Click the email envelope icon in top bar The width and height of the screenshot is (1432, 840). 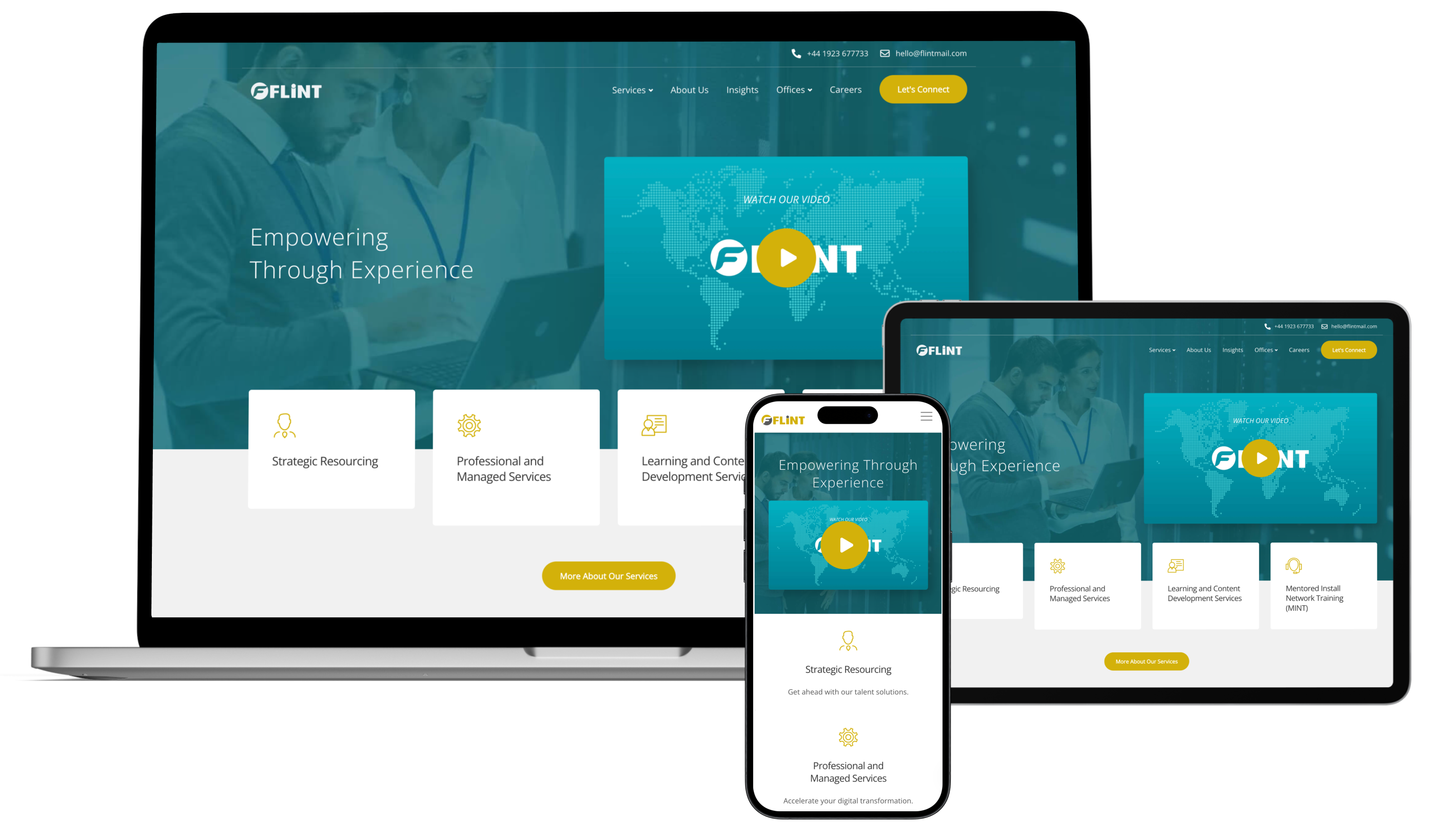tap(885, 53)
